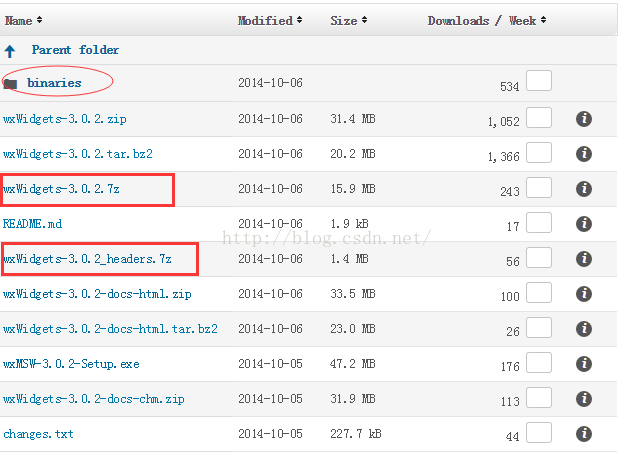Download wxWidgets-3.0.2-docs-chm.zip
The width and height of the screenshot is (635, 455).
pos(94,399)
